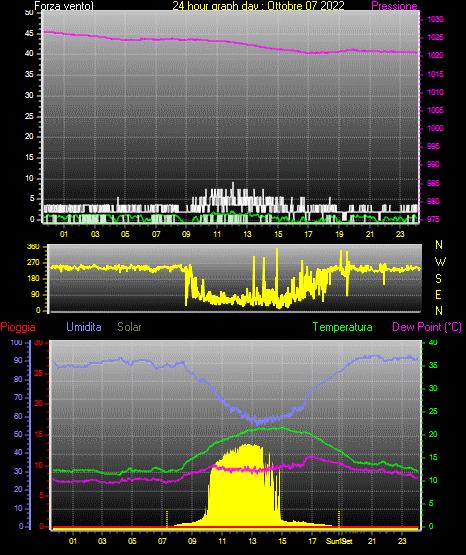Select the magenta "Pressione" legend label
The height and width of the screenshot is (555, 466).
point(395,6)
